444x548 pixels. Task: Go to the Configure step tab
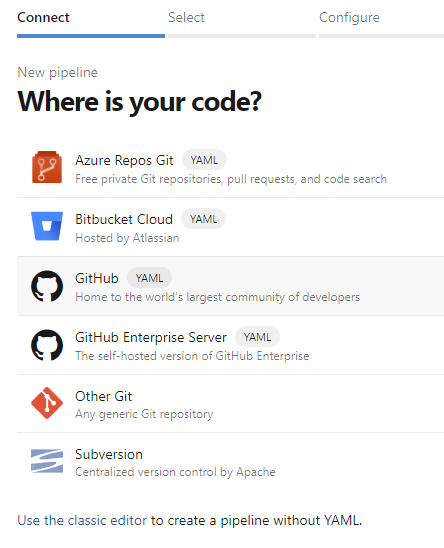point(349,17)
